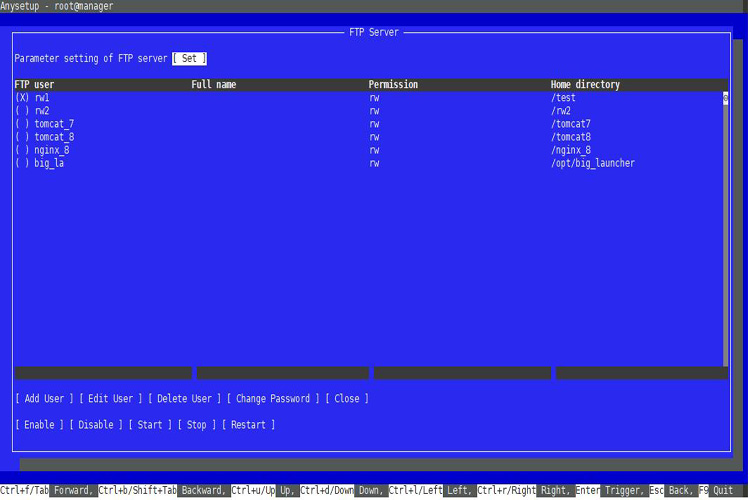750x500 pixels.
Task: Click the /tomcat7 home directory cell
Action: click(x=571, y=124)
